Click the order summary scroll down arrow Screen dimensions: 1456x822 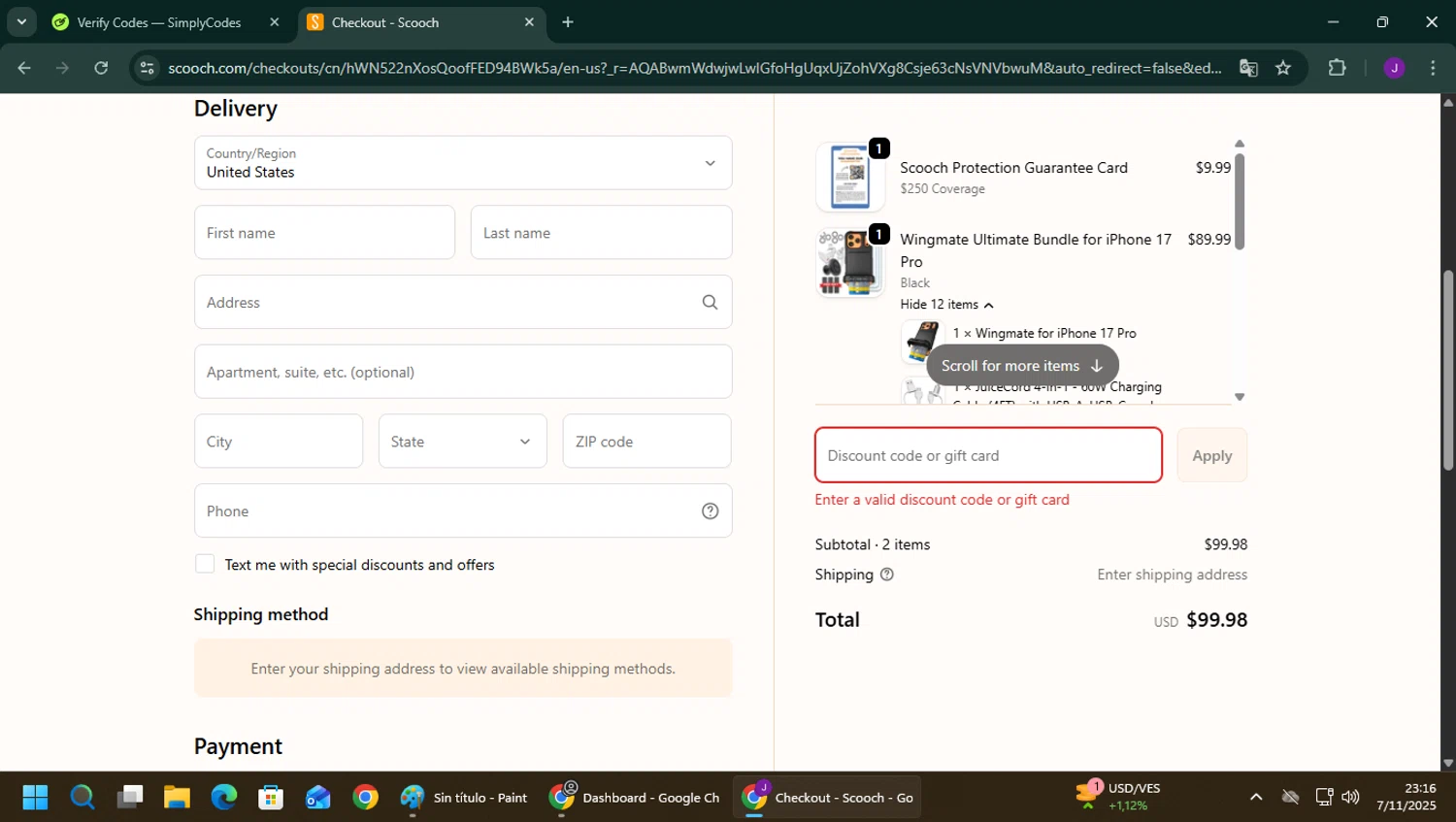1239,397
